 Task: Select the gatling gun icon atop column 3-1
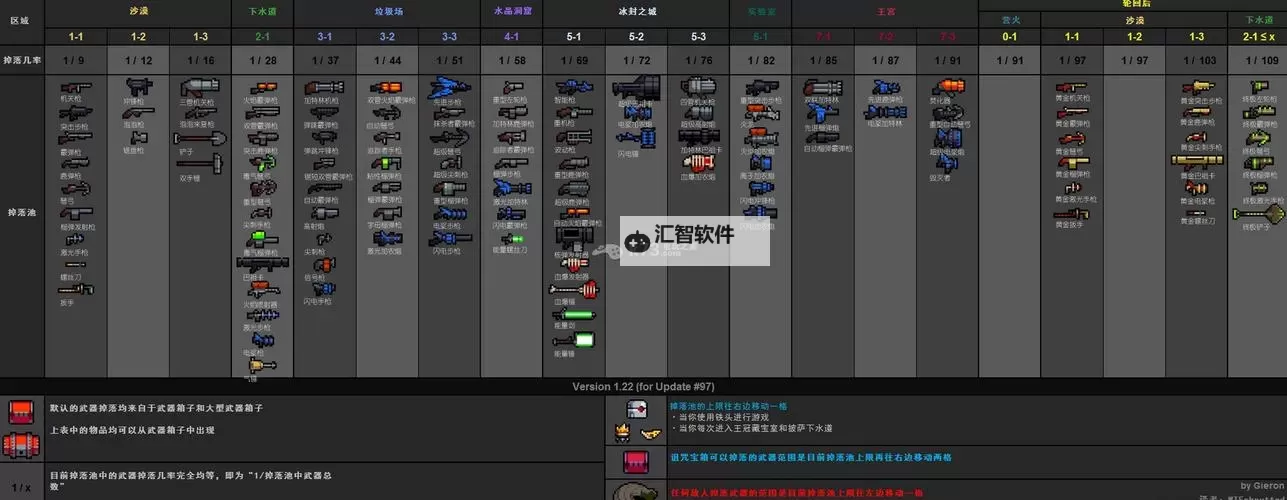[324, 88]
